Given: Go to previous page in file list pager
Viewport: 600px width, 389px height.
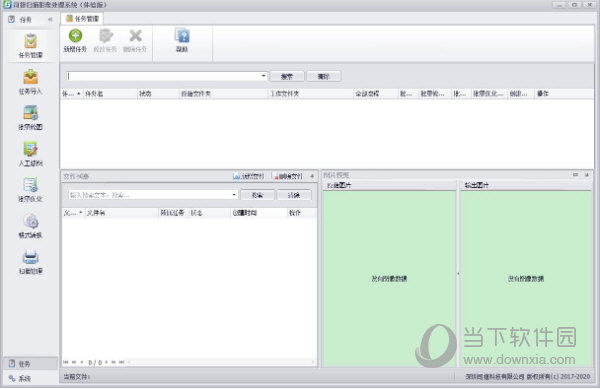Looking at the screenshot, I should [81, 362].
